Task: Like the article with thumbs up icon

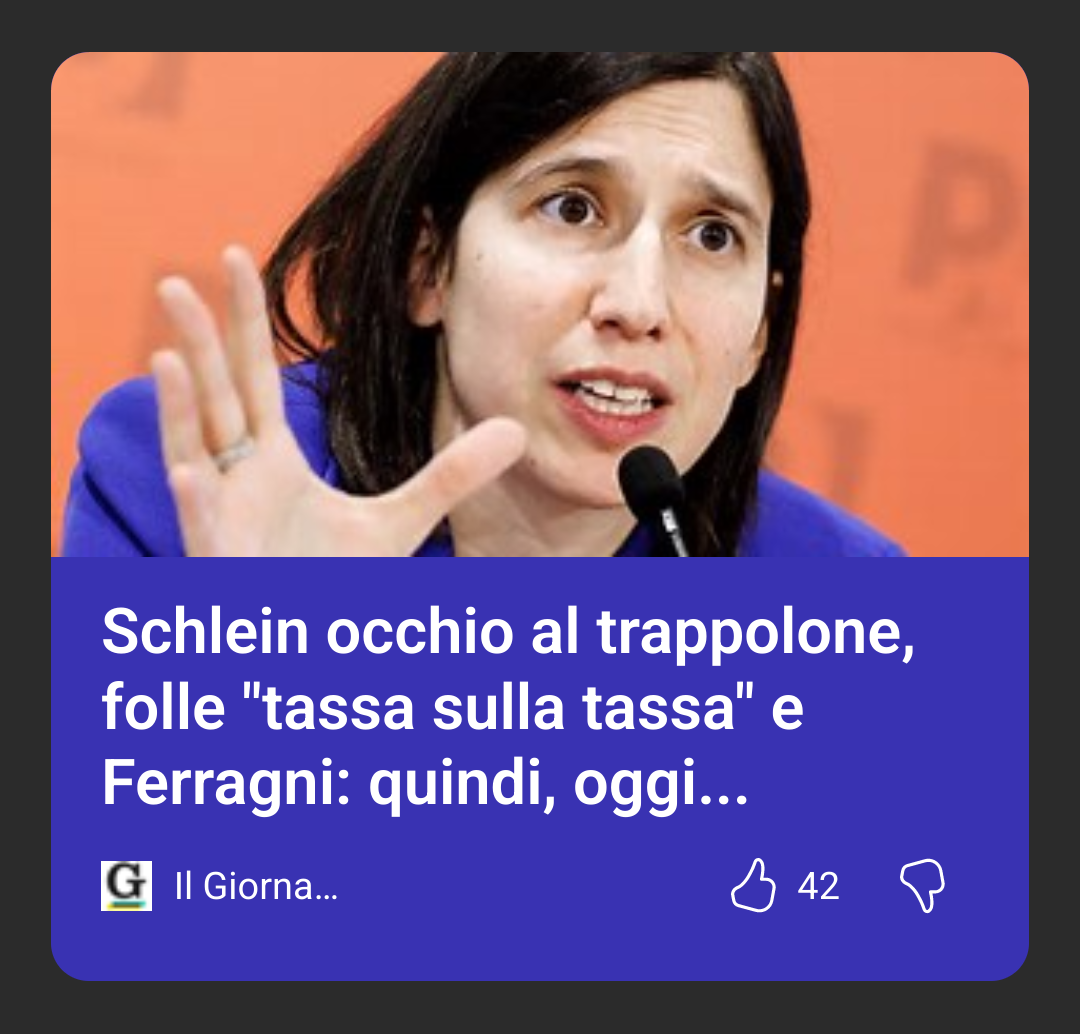Action: (753, 885)
